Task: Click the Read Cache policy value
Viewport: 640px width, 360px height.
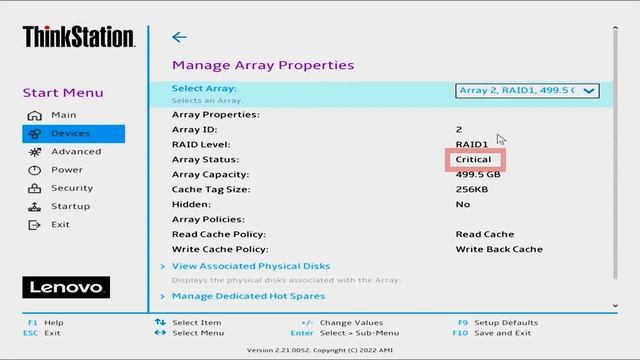Action: click(485, 234)
